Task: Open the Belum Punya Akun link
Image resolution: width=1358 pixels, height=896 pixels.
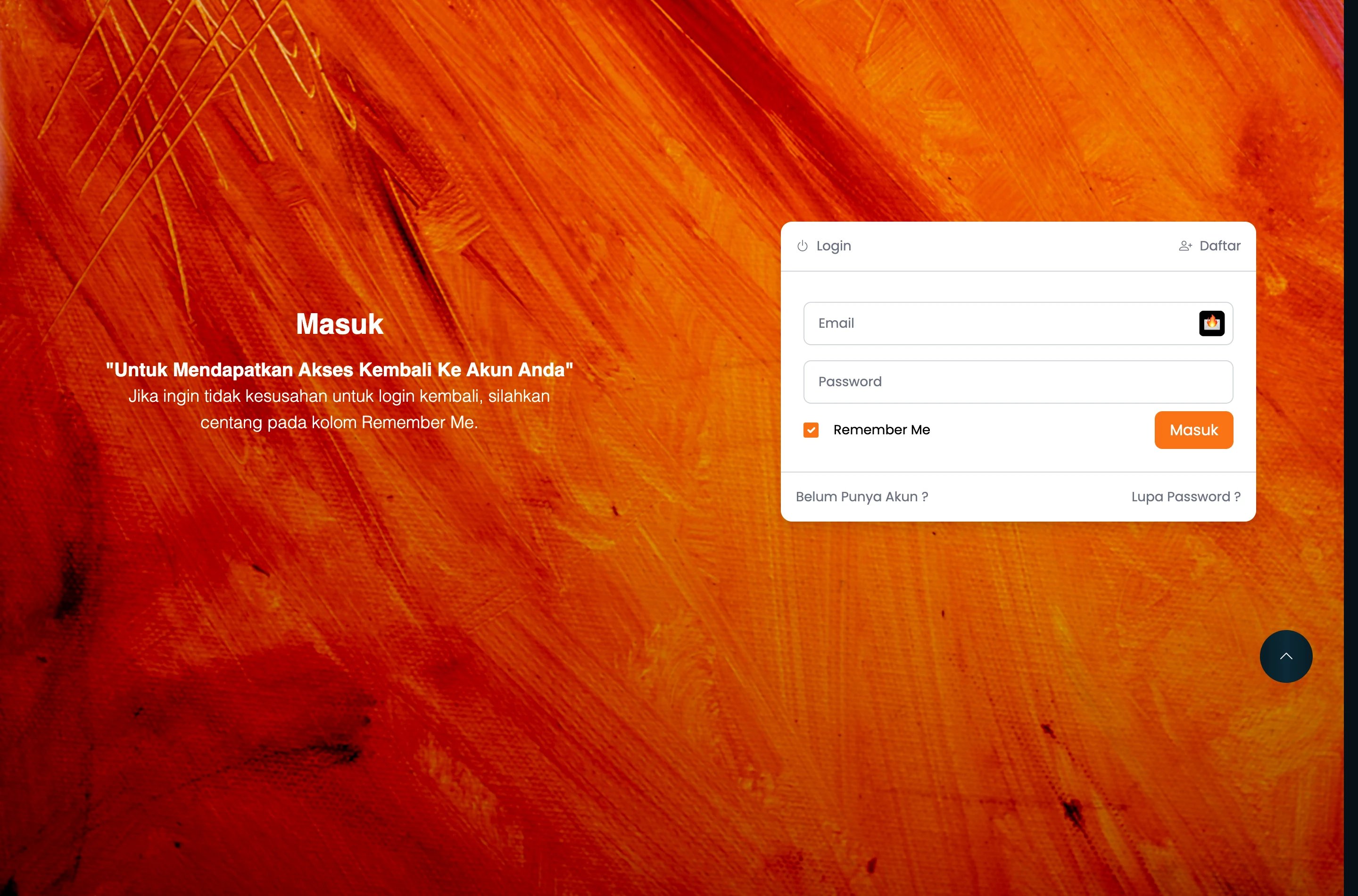Action: coord(861,497)
